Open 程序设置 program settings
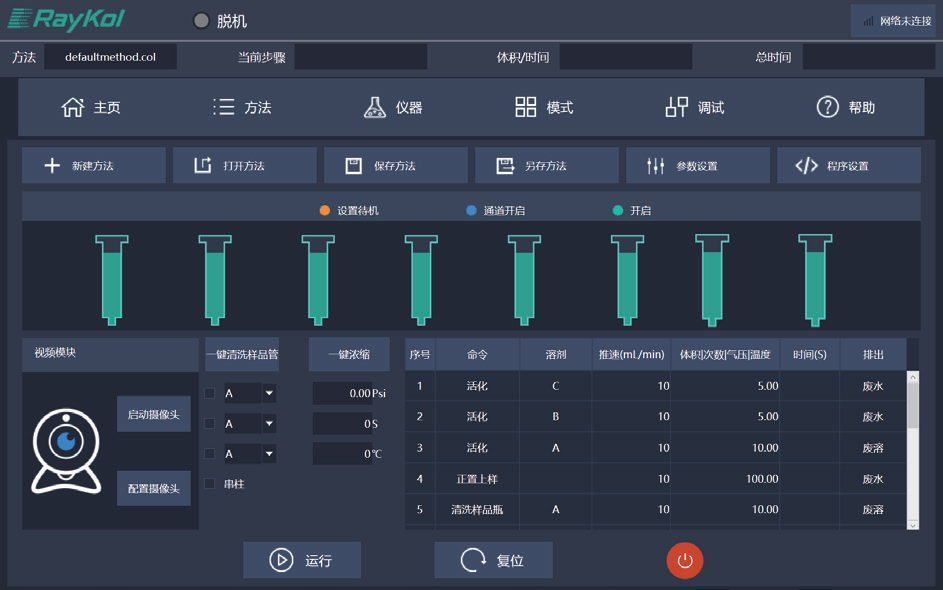 [x=848, y=166]
